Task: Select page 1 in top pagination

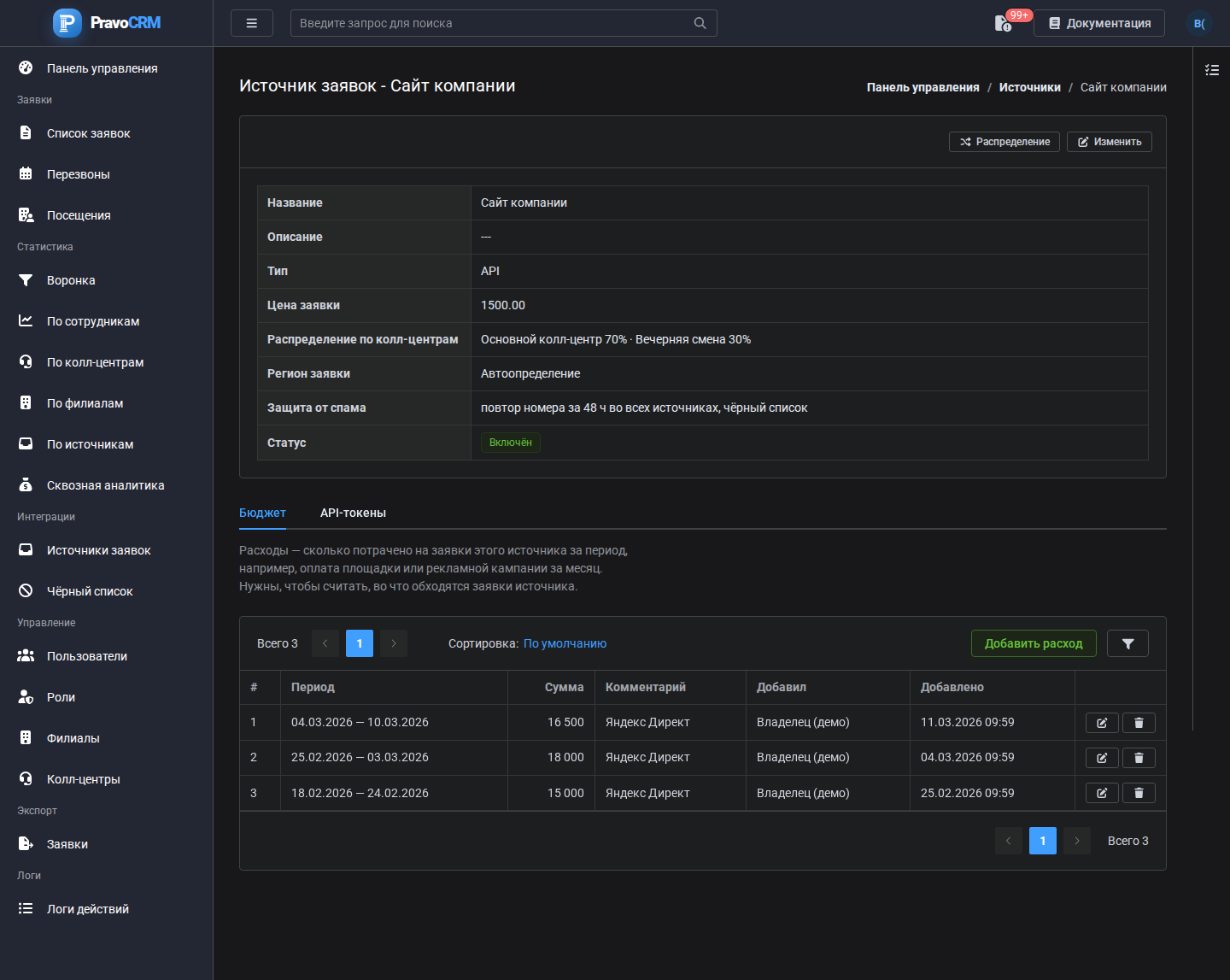Action: point(360,643)
